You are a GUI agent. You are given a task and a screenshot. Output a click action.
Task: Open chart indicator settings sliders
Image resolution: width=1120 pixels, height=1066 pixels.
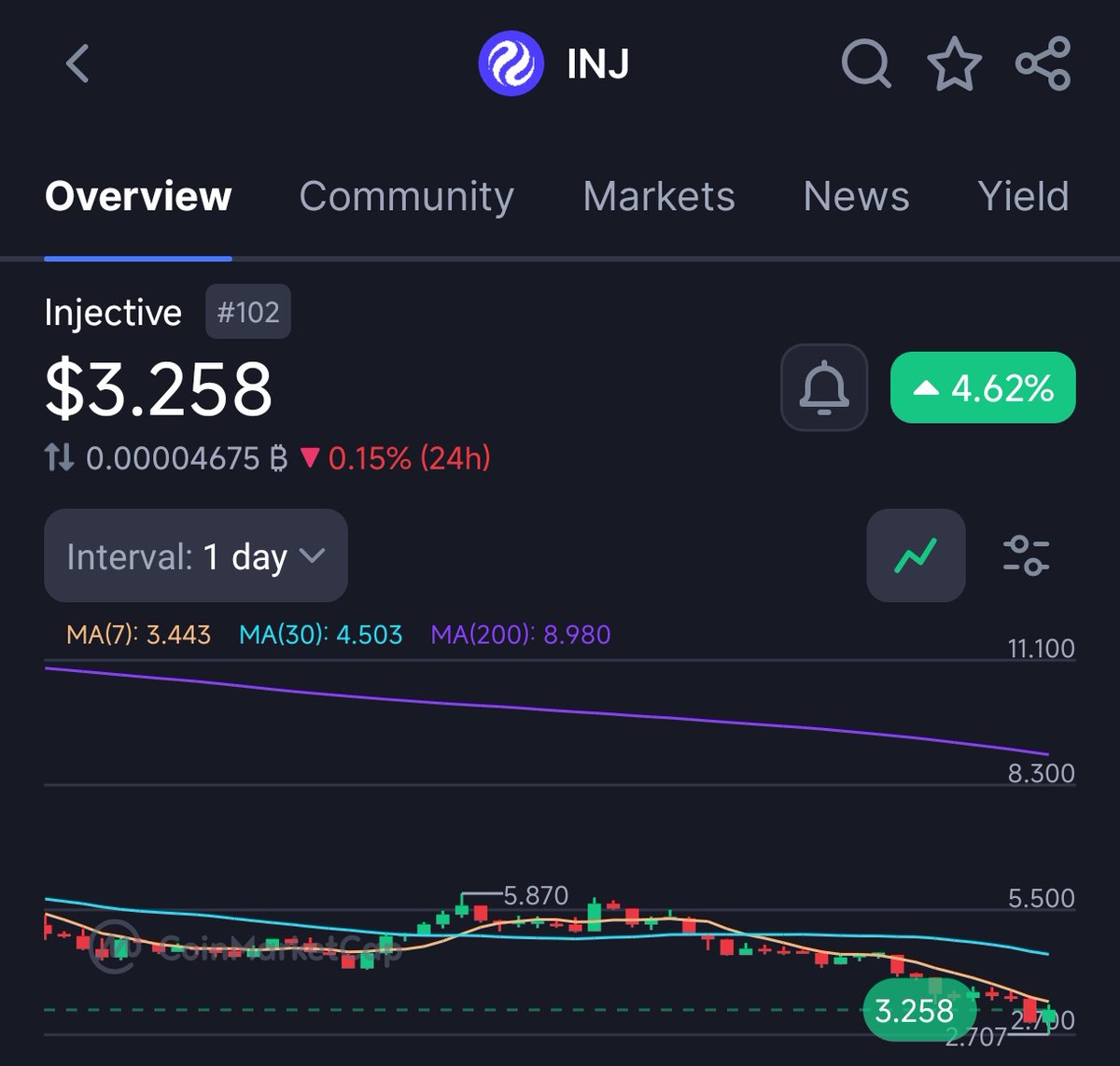click(1026, 555)
